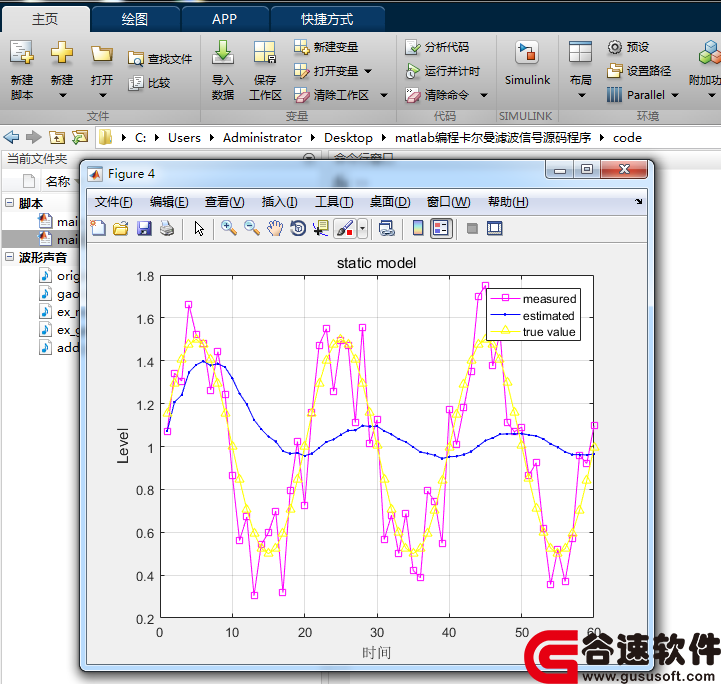Viewport: 721px width, 684px height.
Task: Click Set Path (设置路径)
Action: (639, 71)
